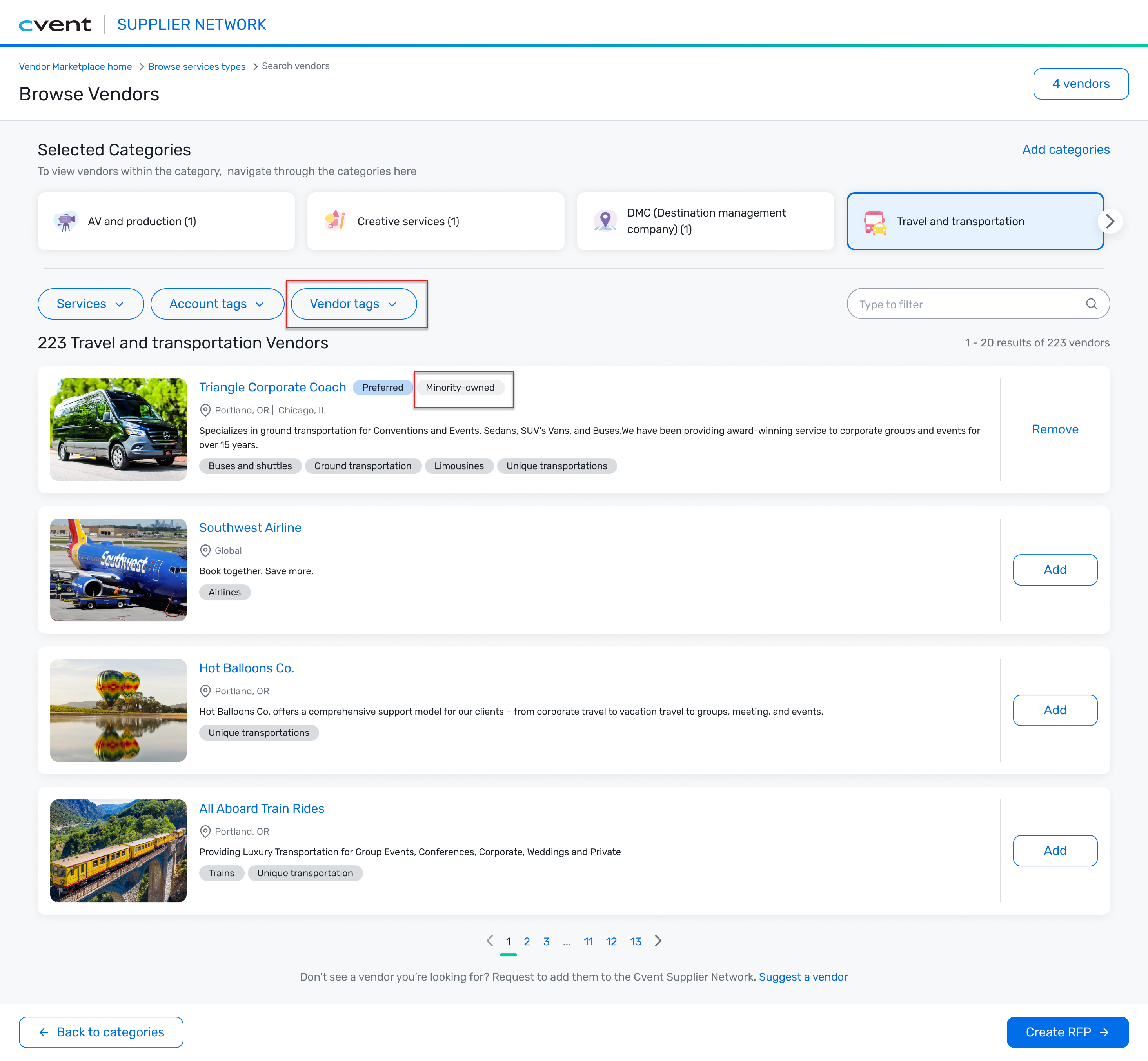Open the Services filter dropdown

coord(91,304)
